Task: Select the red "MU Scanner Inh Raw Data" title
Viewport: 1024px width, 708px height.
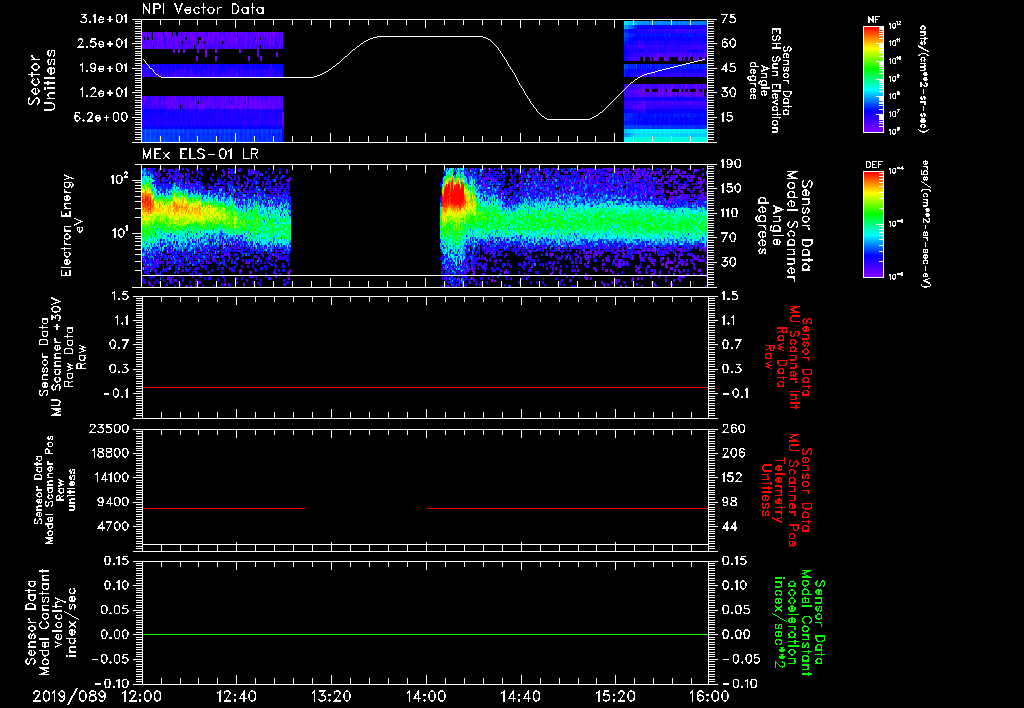Action: (x=788, y=357)
